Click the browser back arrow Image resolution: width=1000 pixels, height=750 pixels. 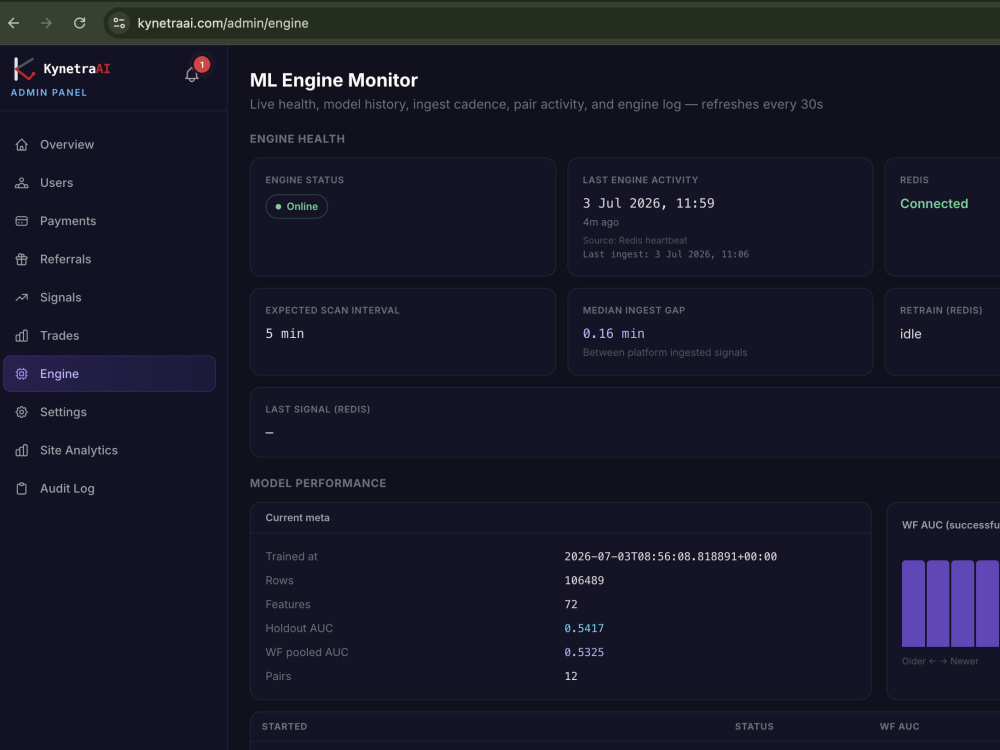pos(13,23)
